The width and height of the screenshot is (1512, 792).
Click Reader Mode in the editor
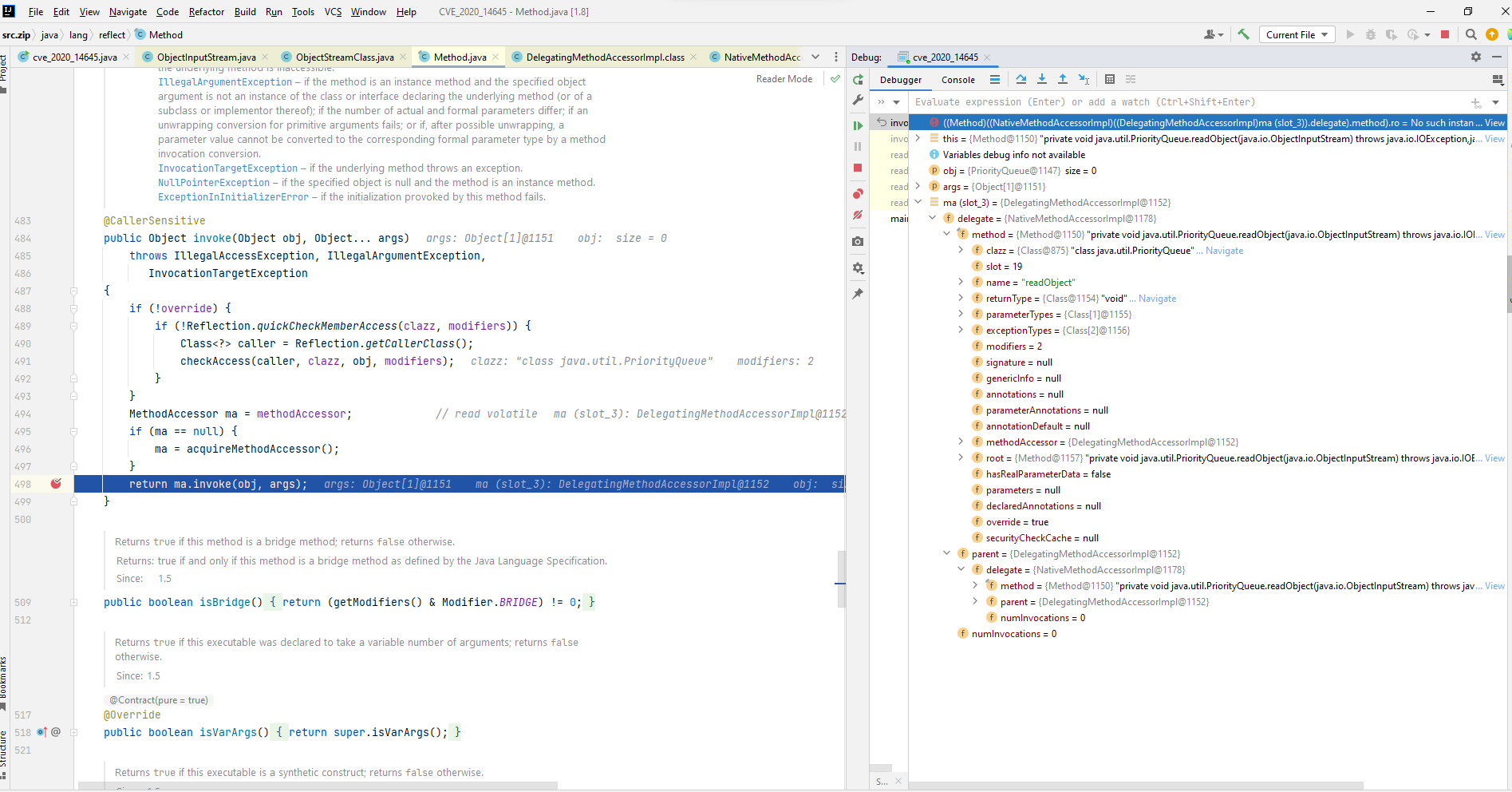[x=784, y=79]
